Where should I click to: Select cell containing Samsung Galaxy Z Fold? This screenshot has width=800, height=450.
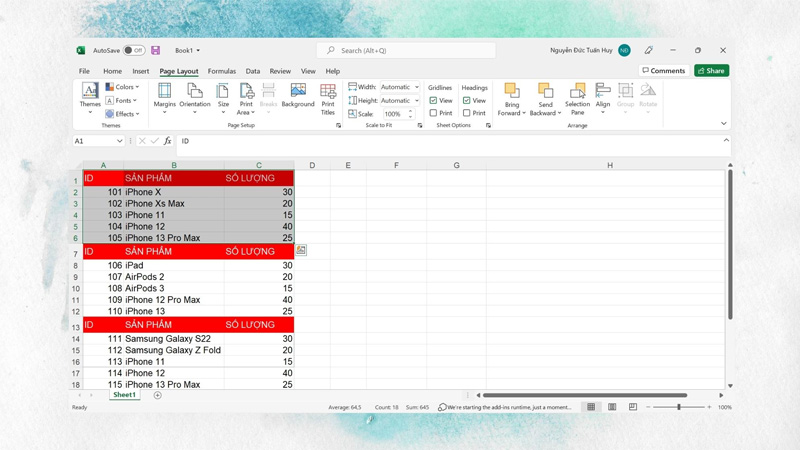pos(174,350)
